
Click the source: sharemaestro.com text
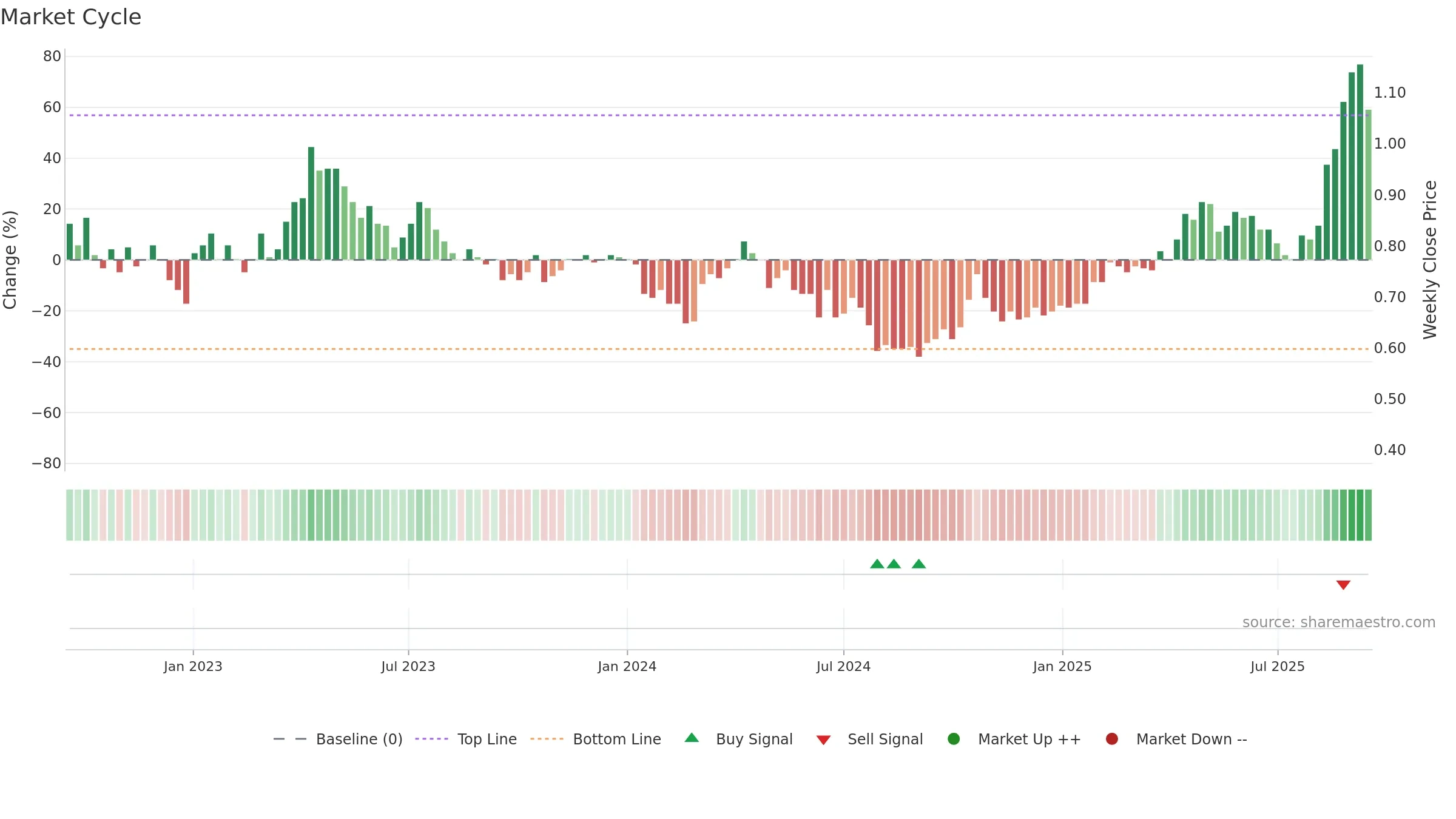point(1339,622)
